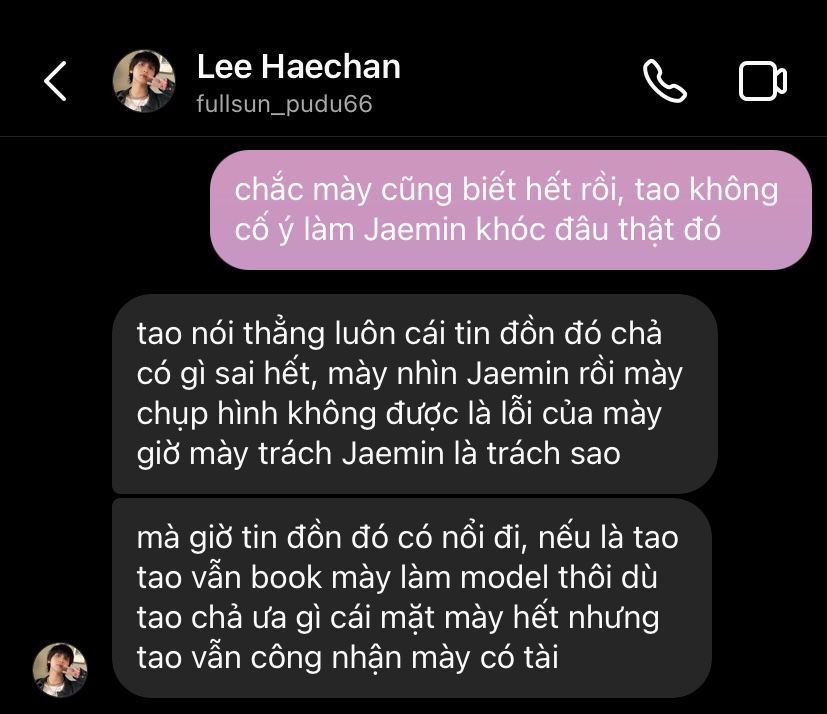Select the purple sent message about Jaemin

pos(511,209)
